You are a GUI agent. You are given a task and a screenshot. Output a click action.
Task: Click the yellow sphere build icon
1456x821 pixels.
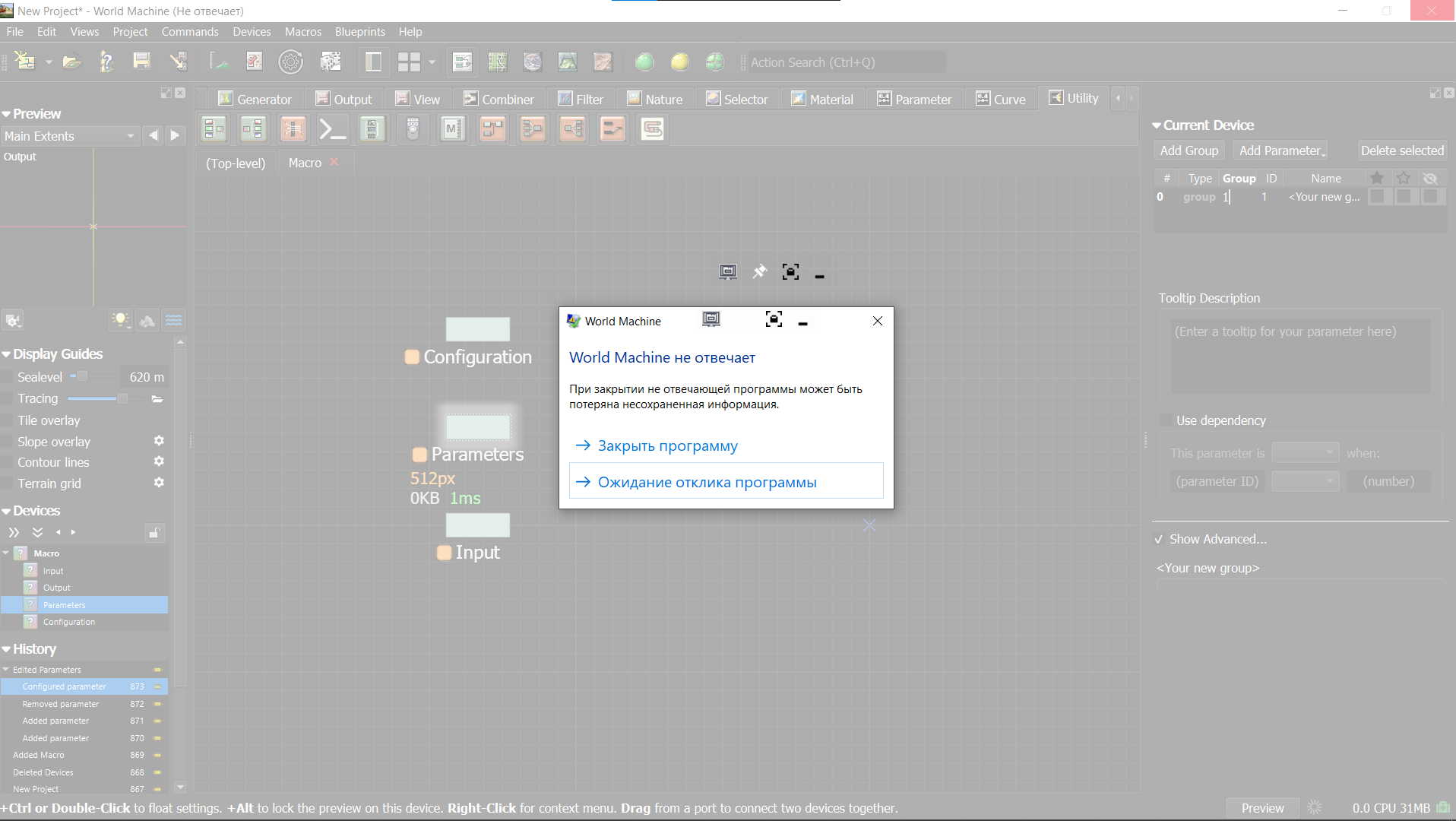pos(679,62)
